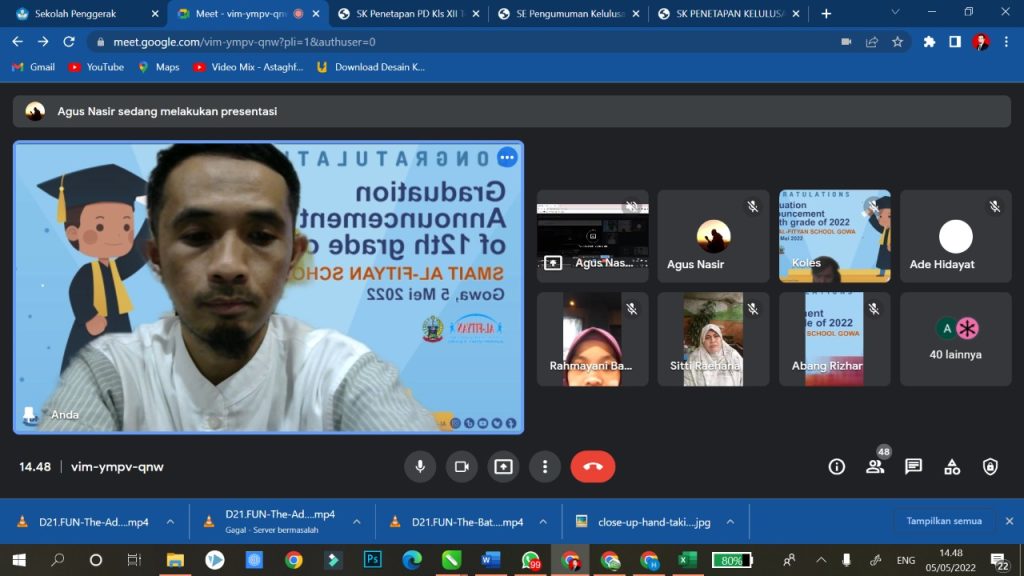Viewport: 1024px width, 576px height.
Task: Expand options for close-up-hand-taki jpg download
Action: click(730, 522)
